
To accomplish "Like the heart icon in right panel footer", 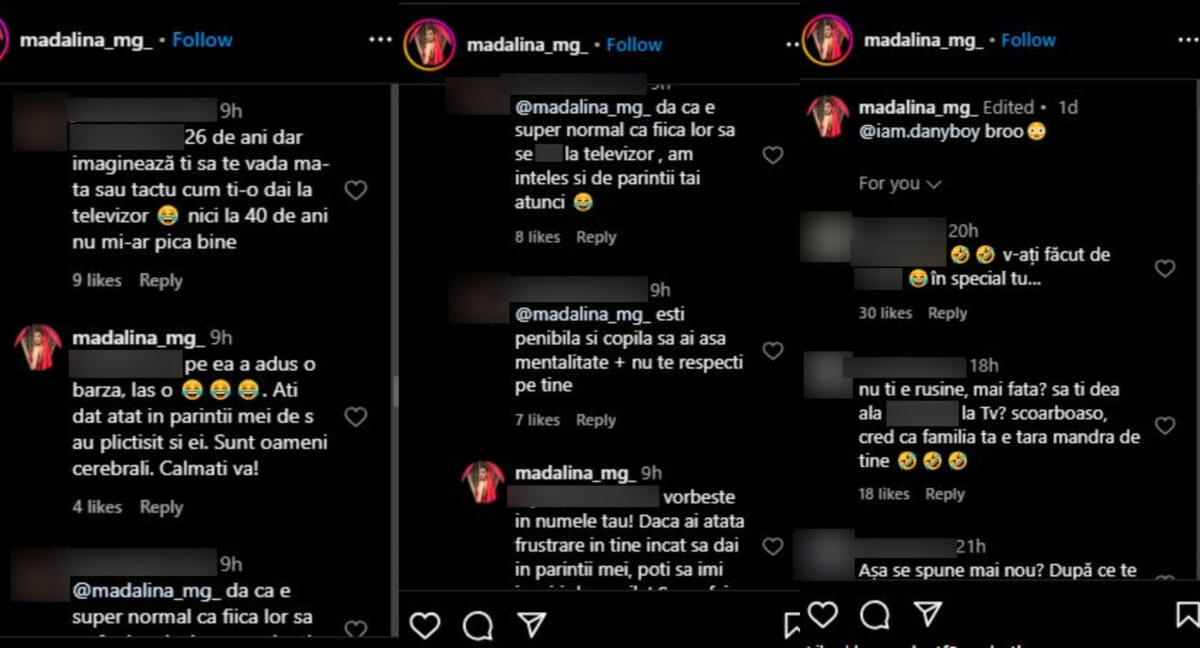I will 822,613.
